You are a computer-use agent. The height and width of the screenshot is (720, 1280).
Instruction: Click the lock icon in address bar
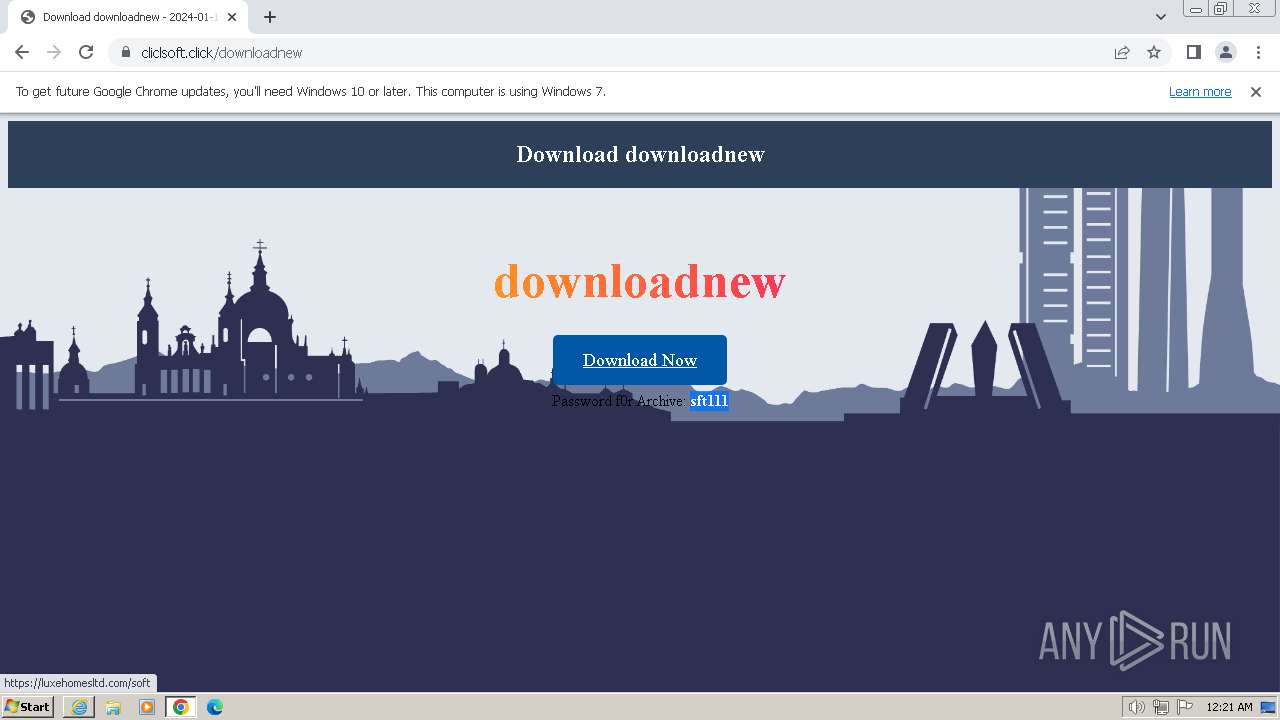click(x=125, y=53)
